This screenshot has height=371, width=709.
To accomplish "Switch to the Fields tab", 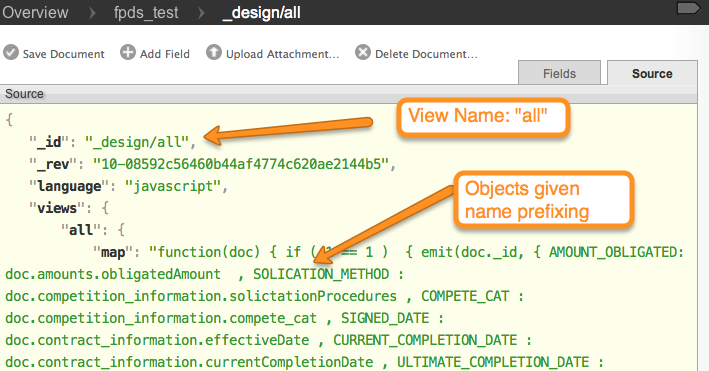I will point(559,73).
